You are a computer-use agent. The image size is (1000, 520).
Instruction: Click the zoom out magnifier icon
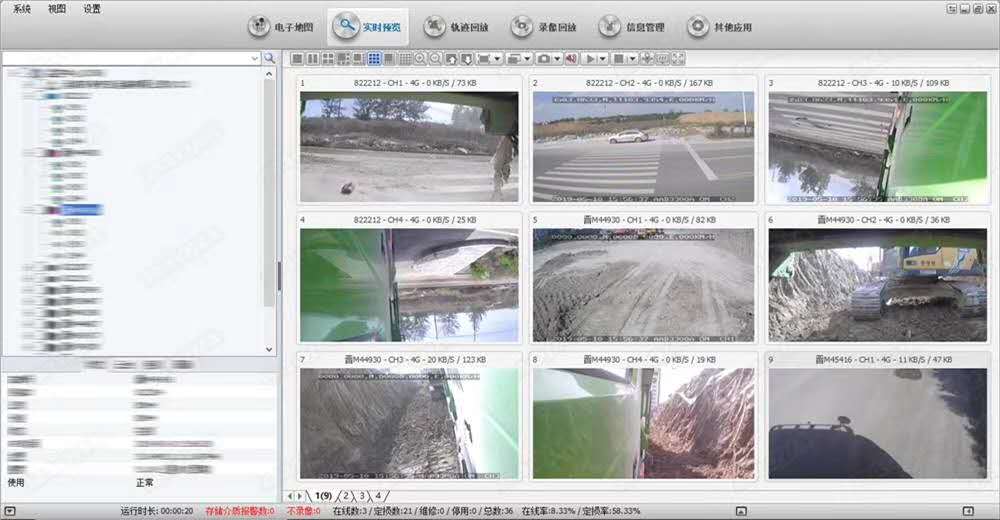pyautogui.click(x=436, y=59)
